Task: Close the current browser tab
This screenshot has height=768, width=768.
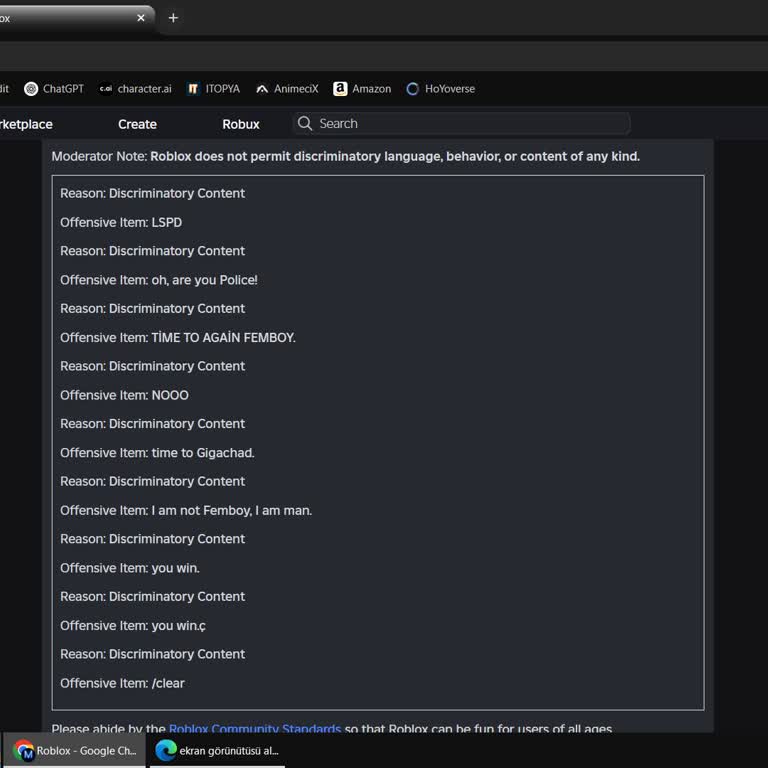Action: 141,18
